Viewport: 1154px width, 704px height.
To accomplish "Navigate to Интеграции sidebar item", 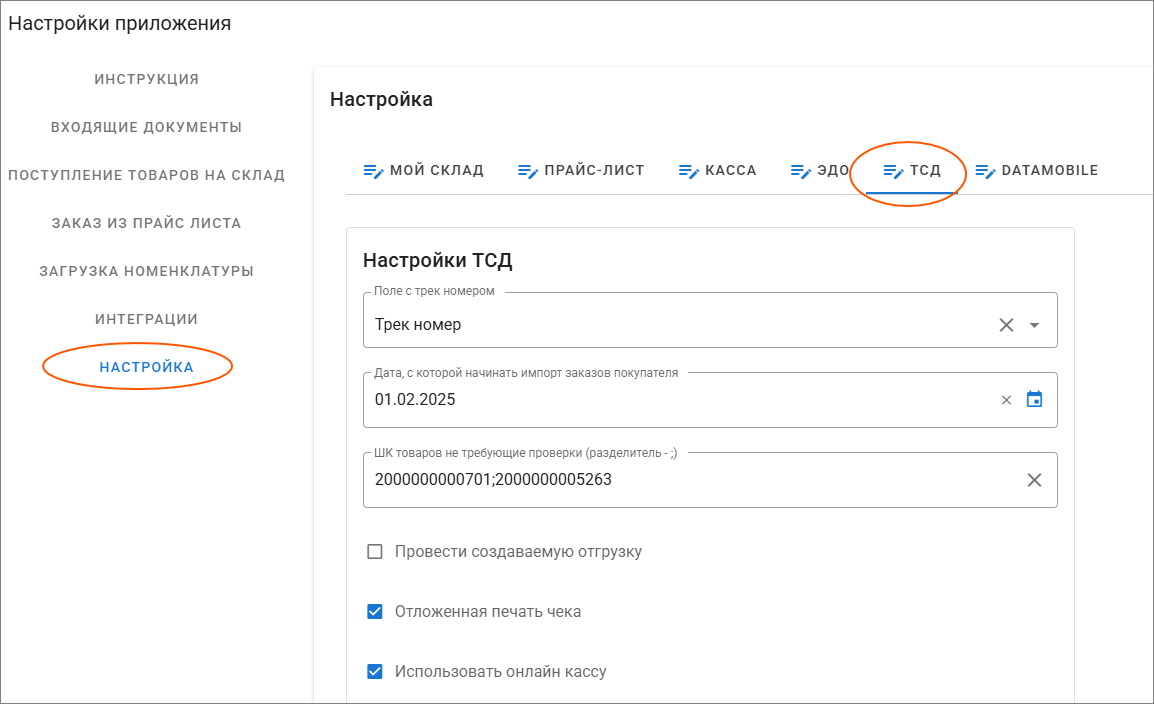I will [147, 319].
